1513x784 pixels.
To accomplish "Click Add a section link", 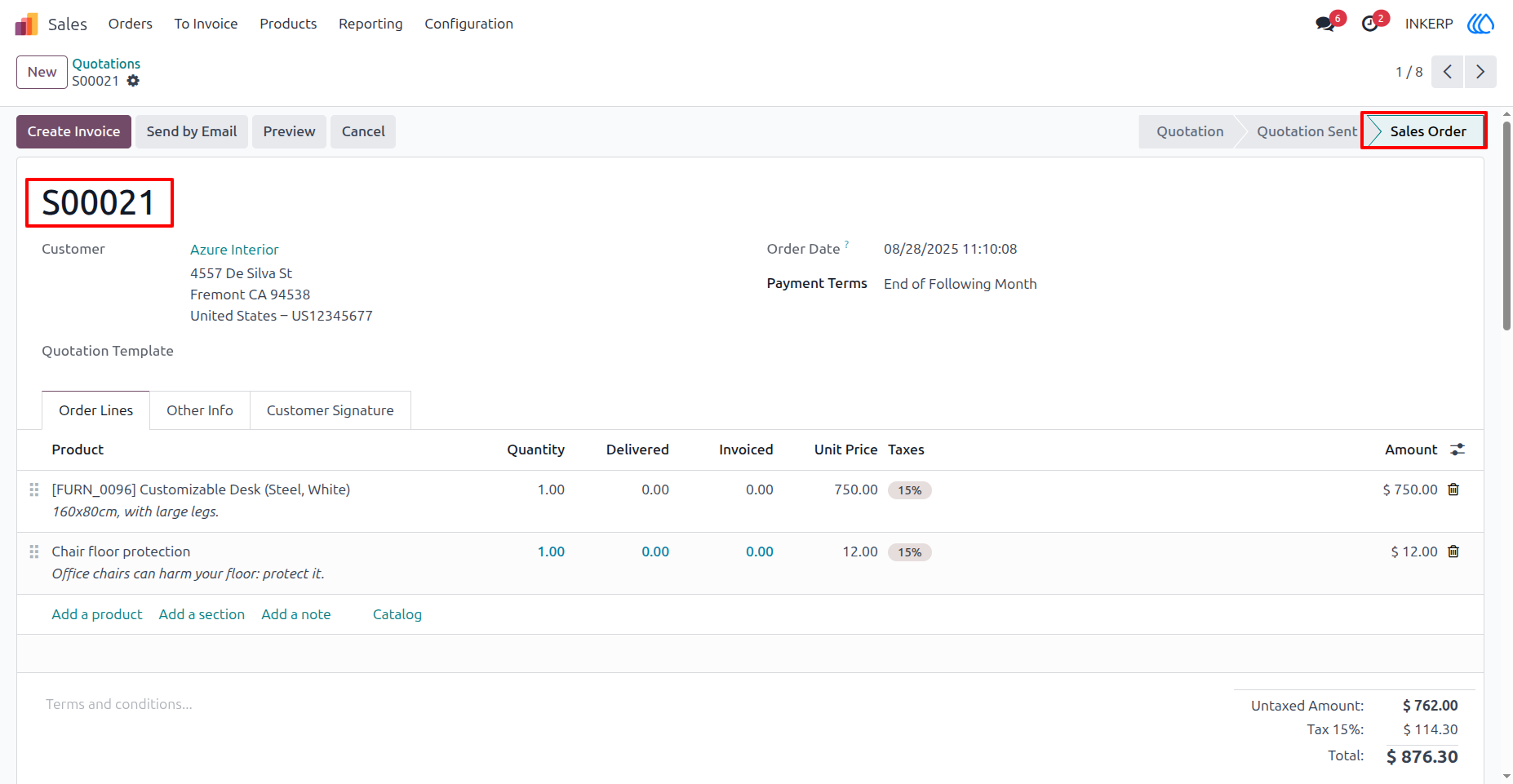I will (x=202, y=614).
